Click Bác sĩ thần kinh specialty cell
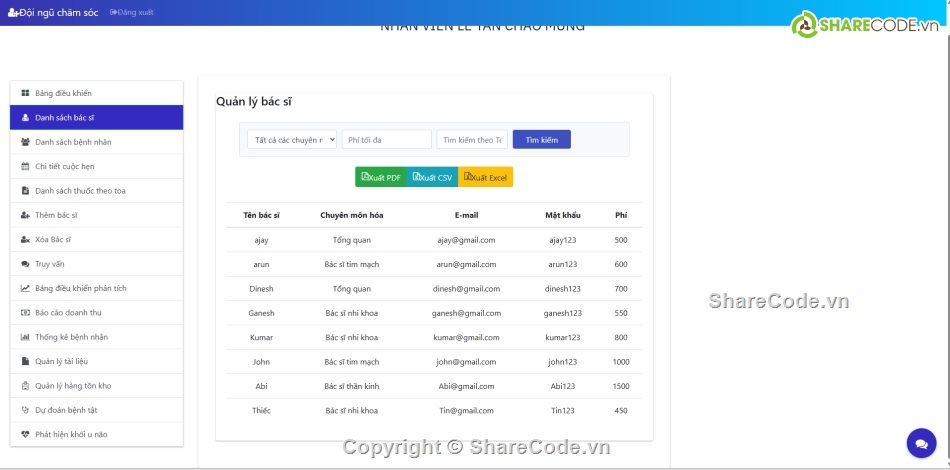 point(351,386)
